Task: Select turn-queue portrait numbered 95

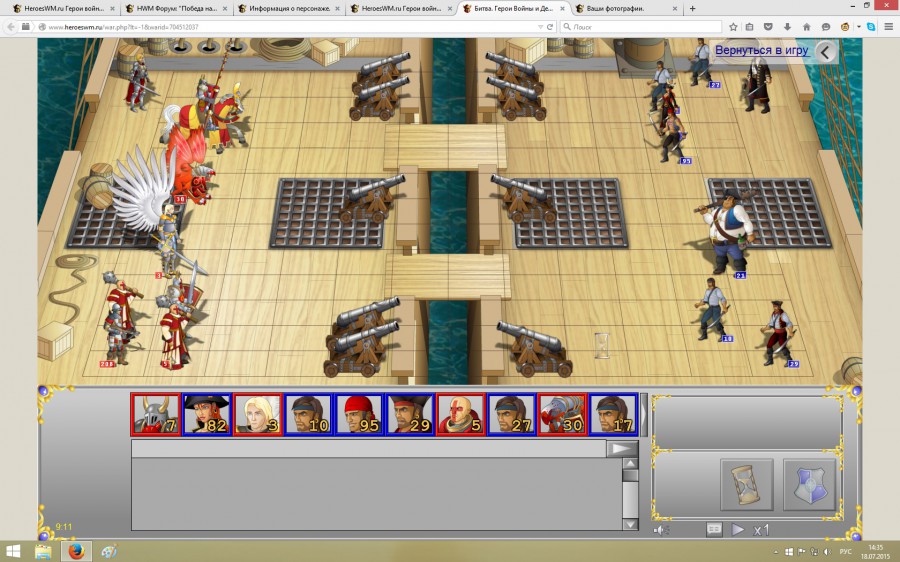Action: pos(359,414)
